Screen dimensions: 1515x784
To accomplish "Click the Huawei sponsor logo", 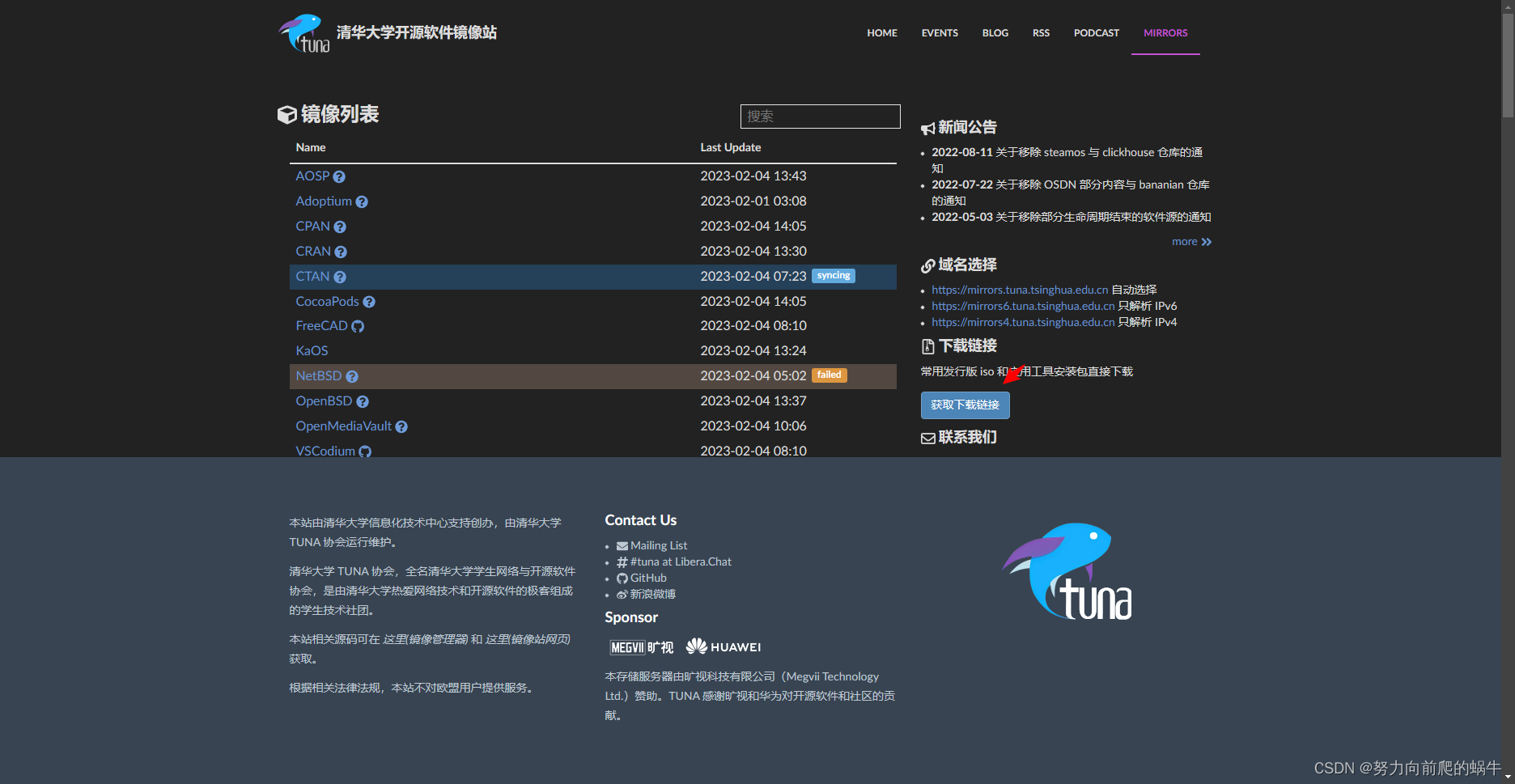I will (x=724, y=646).
